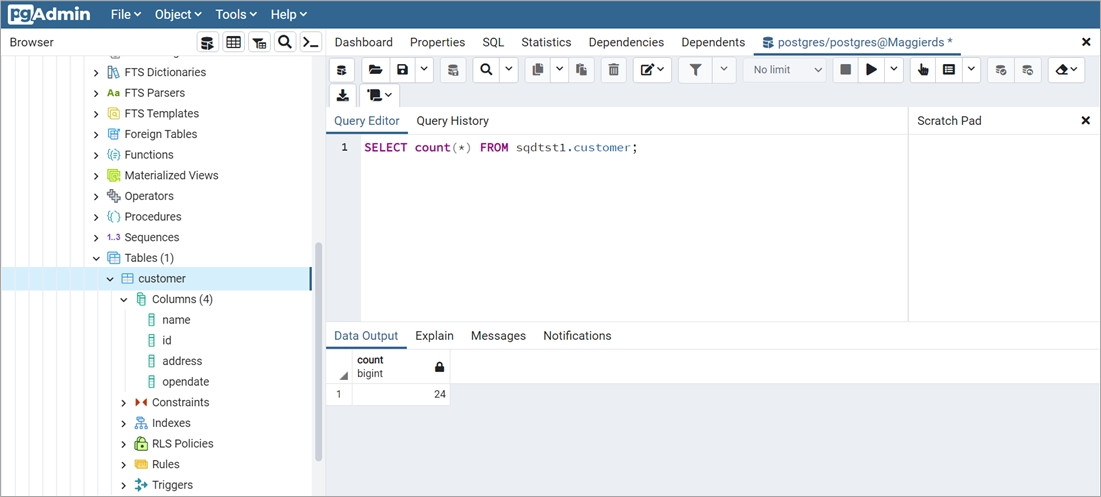Click the Search Objects magnifier in Browser header
This screenshot has height=497, width=1101.
(x=284, y=43)
